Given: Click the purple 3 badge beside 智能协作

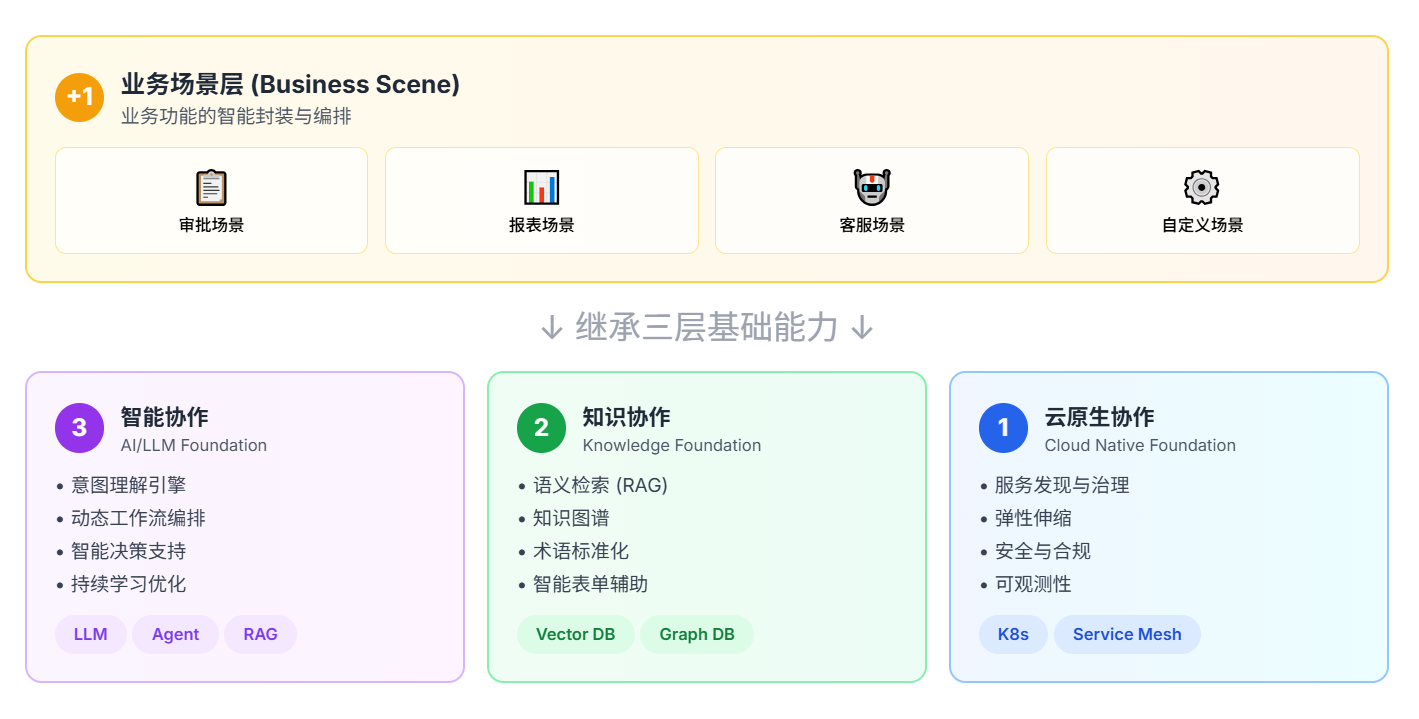Looking at the screenshot, I should coord(79,427).
